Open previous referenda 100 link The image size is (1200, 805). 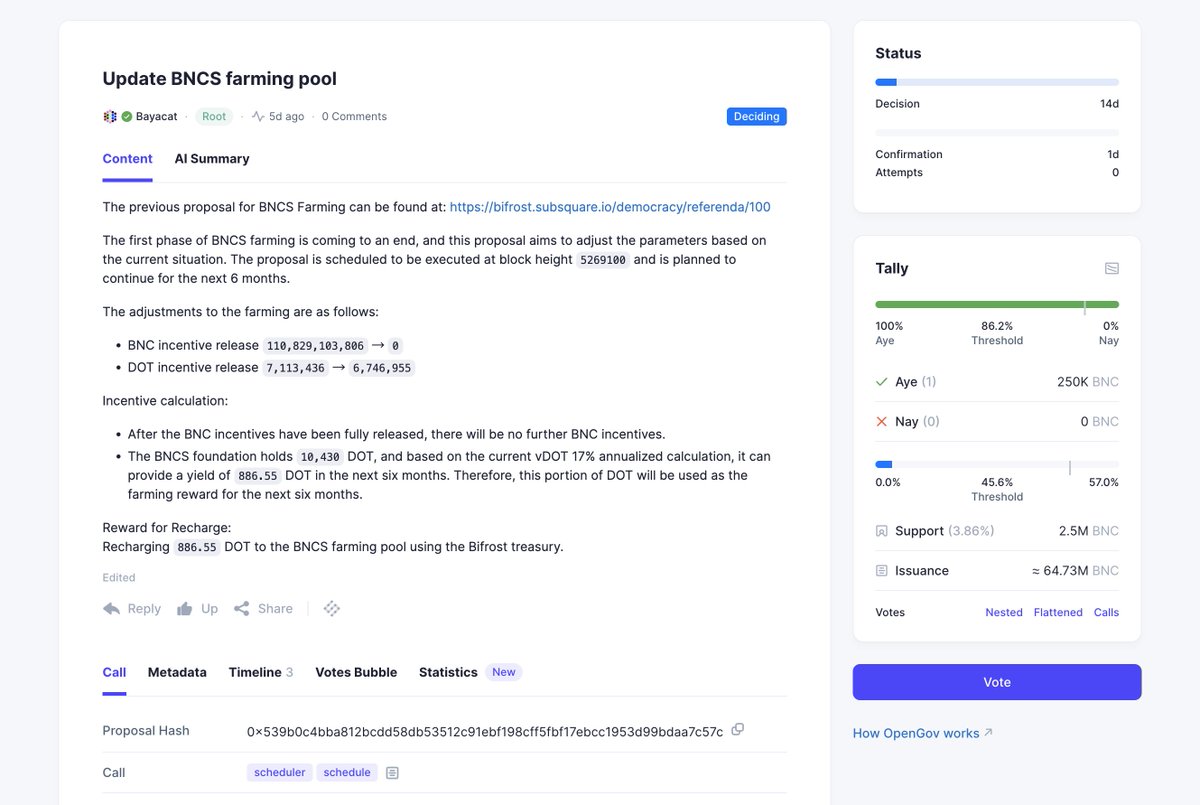point(610,207)
